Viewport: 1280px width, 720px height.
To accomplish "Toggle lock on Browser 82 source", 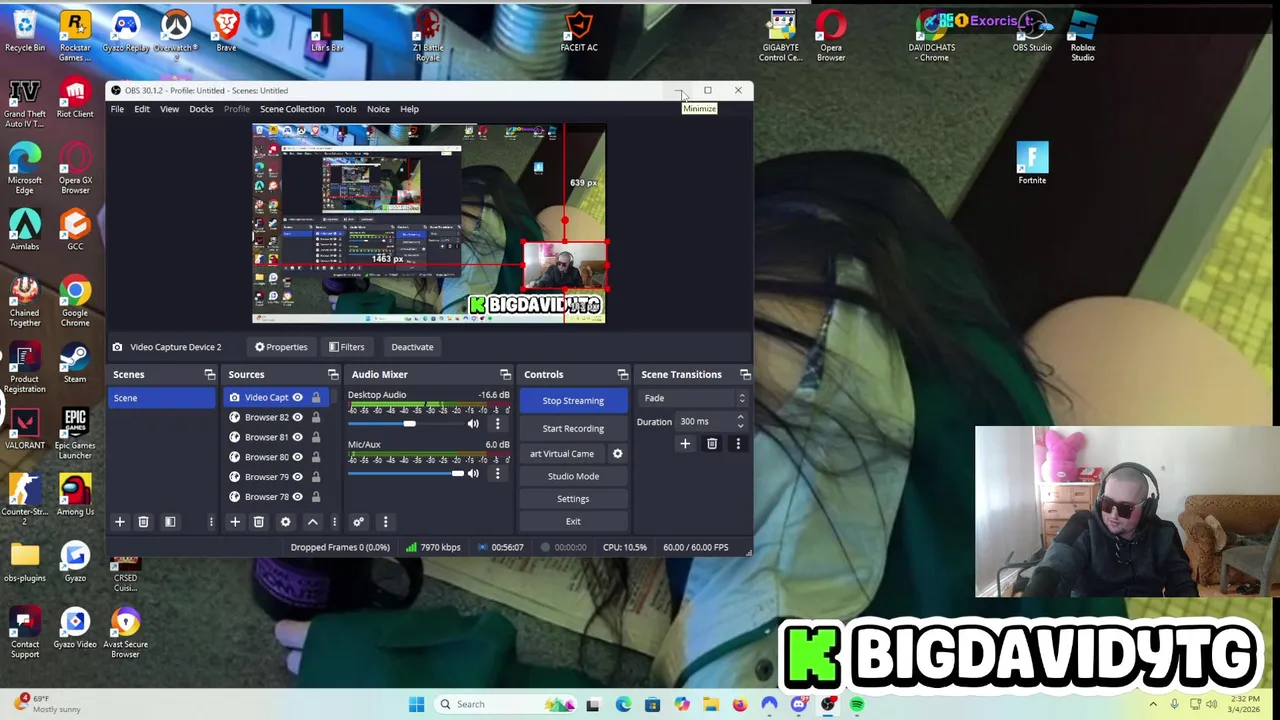I will (316, 418).
